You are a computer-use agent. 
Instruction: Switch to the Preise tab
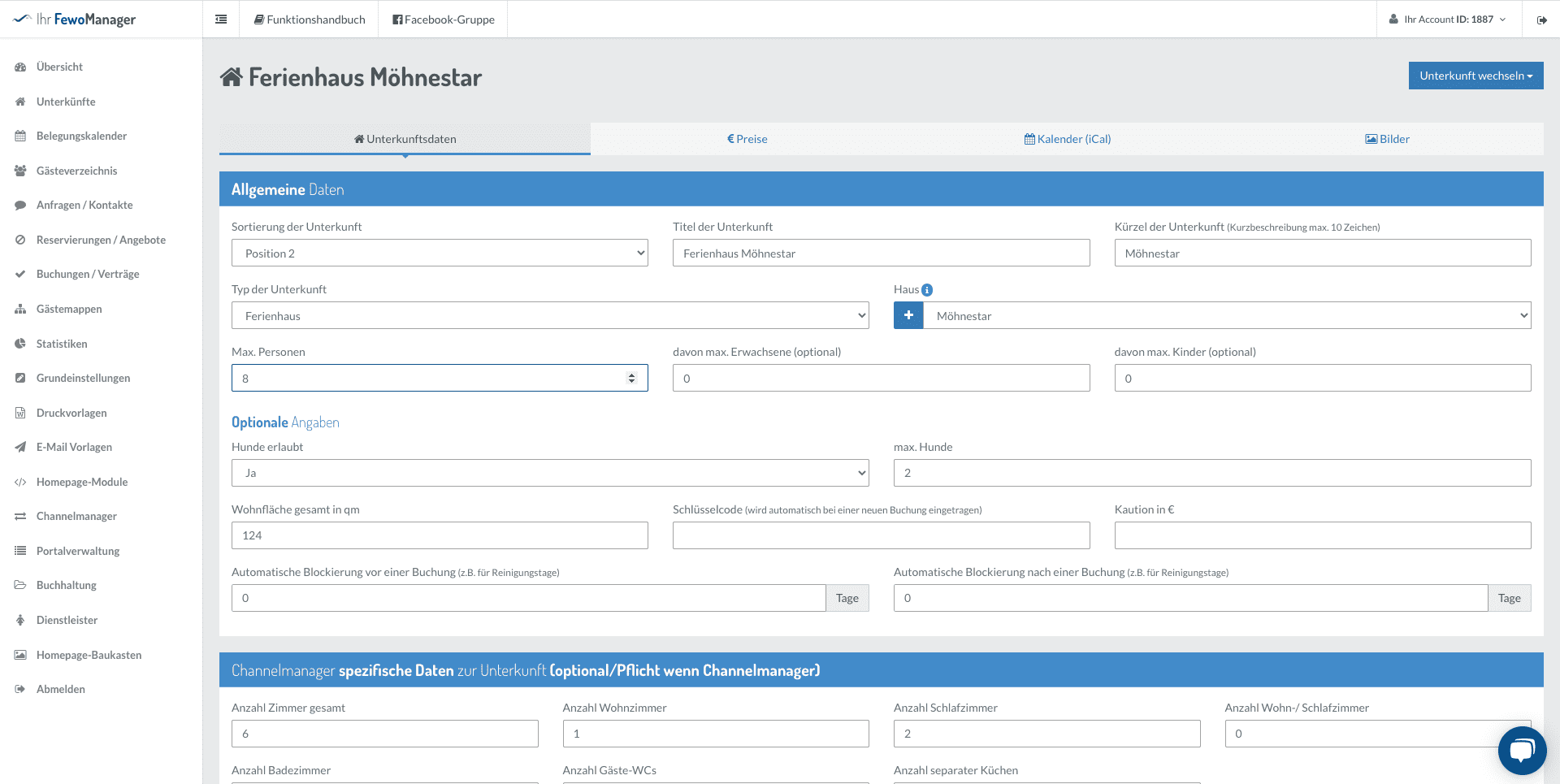(x=747, y=139)
